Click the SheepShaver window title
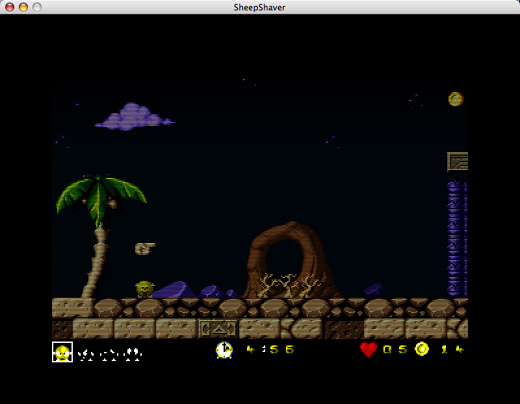520x404 pixels. (x=259, y=7)
